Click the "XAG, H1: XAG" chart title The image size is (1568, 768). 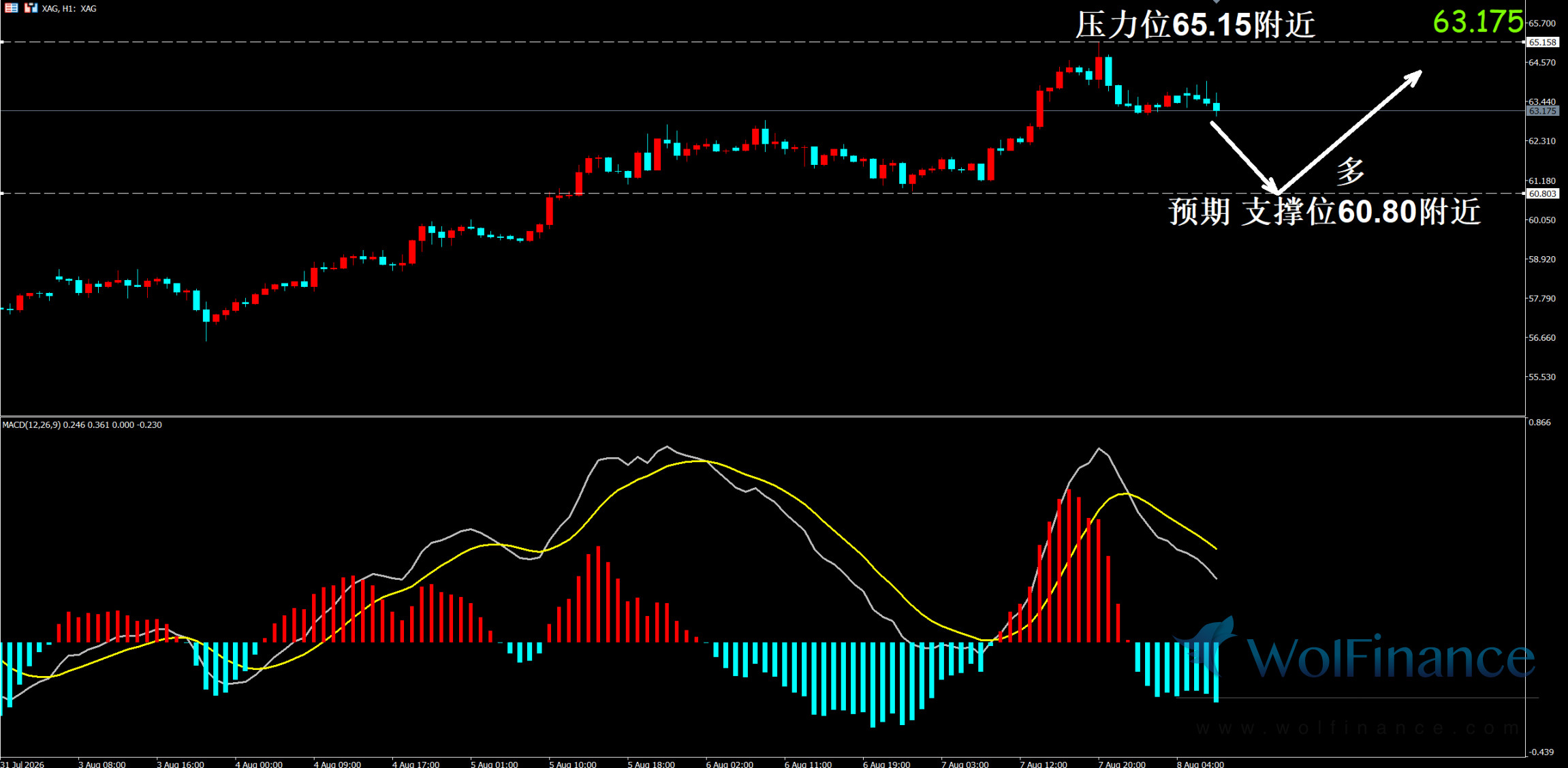click(69, 9)
